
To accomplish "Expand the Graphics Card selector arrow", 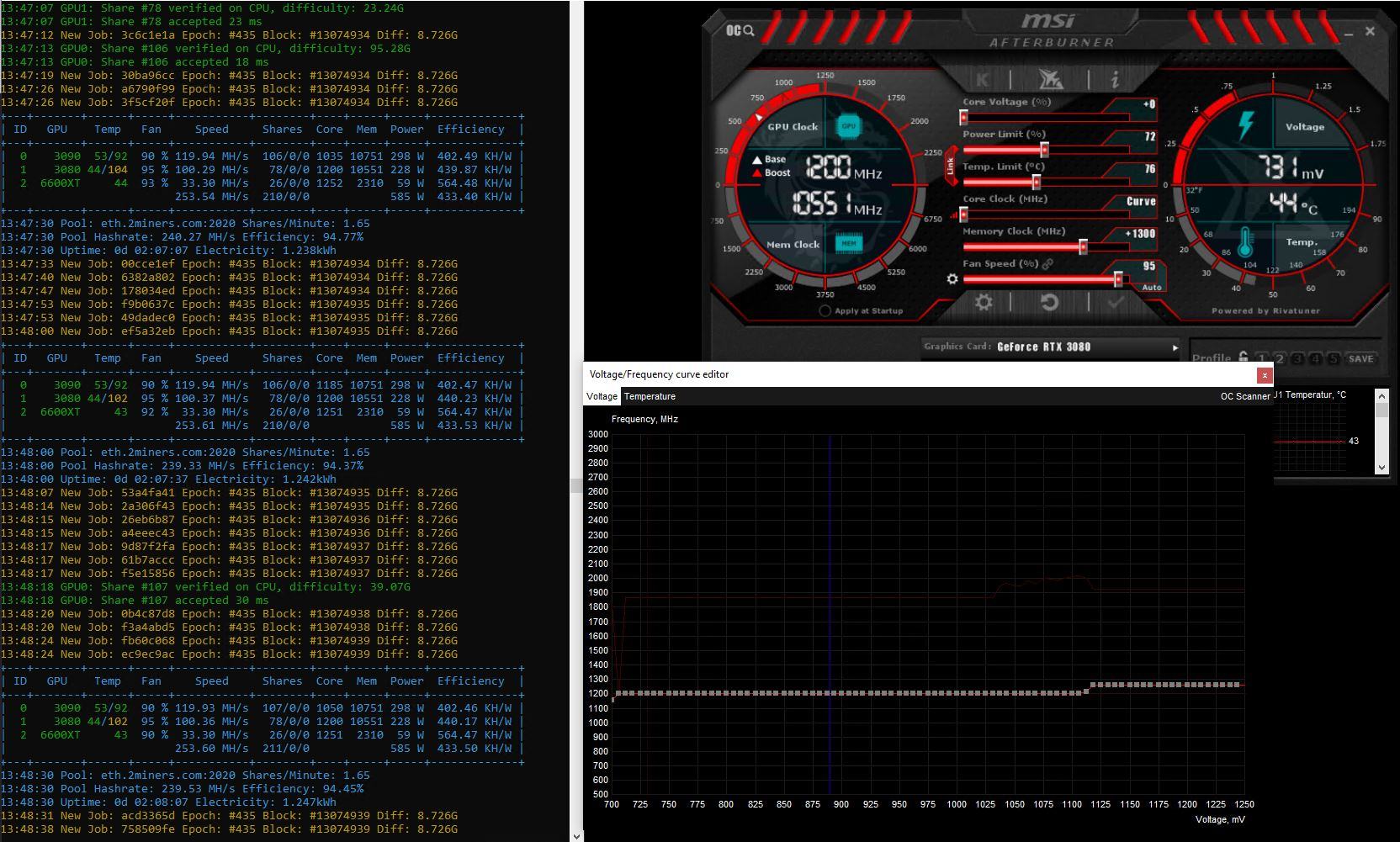I will click(x=1175, y=347).
